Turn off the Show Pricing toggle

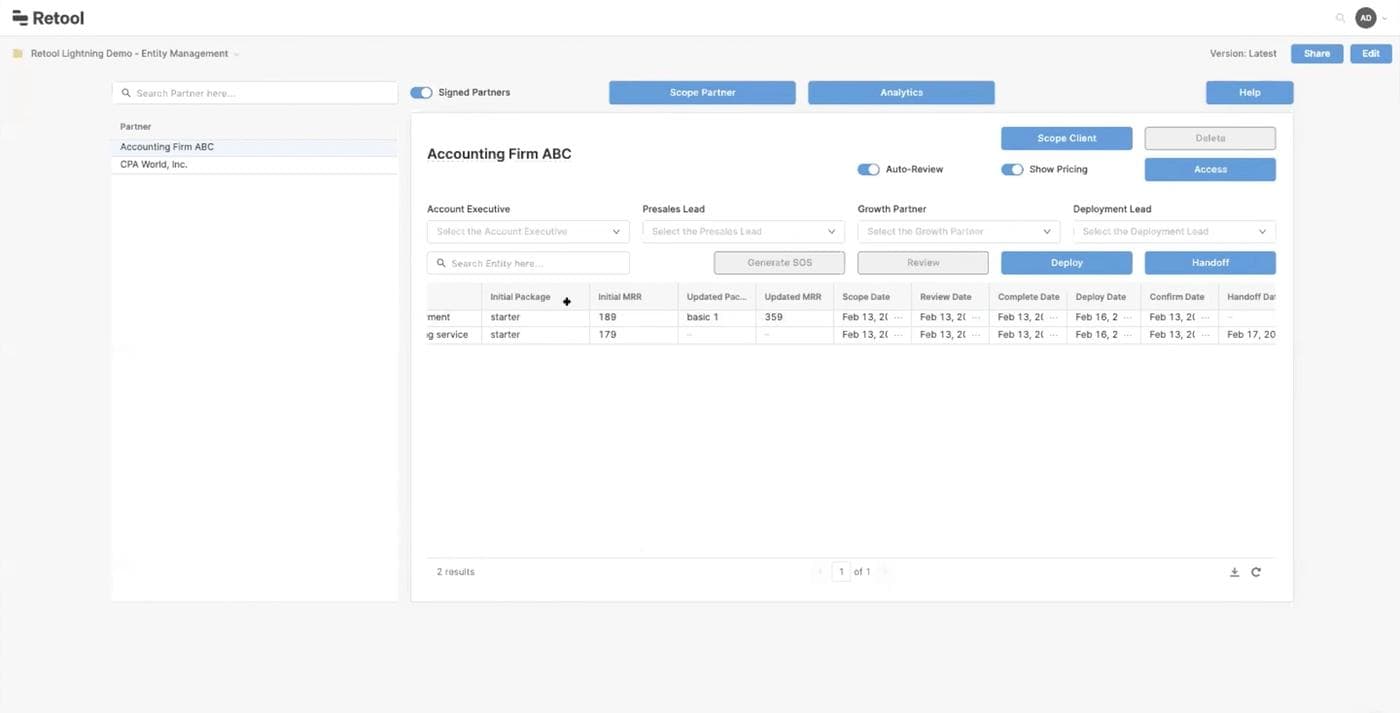pyautogui.click(x=1012, y=169)
